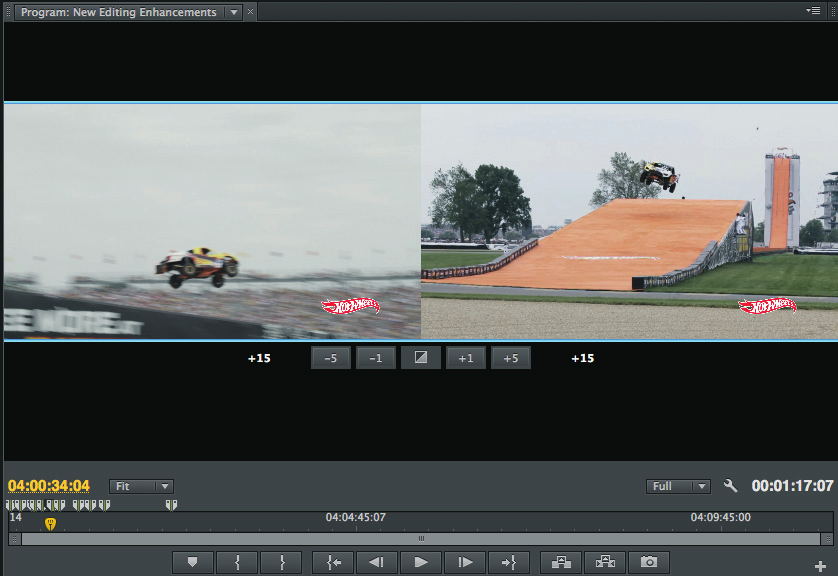Trim backward five frames with -5 button
Screen dimensions: 838x576
(331, 358)
